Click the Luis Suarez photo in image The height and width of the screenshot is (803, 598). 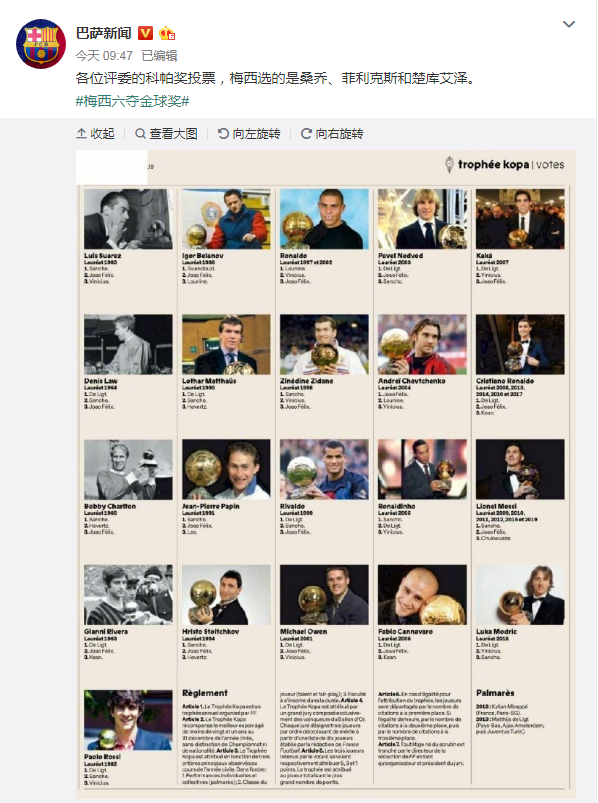(129, 219)
